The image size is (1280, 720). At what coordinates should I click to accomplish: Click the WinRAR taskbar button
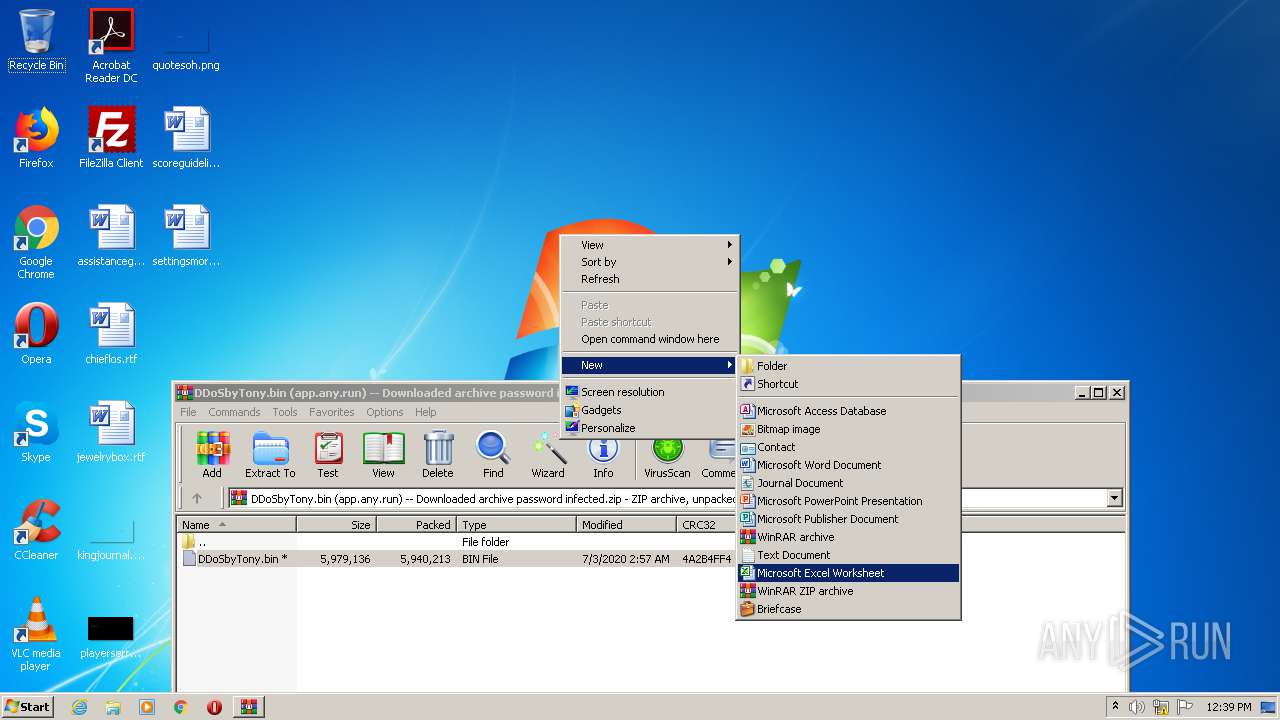click(249, 707)
